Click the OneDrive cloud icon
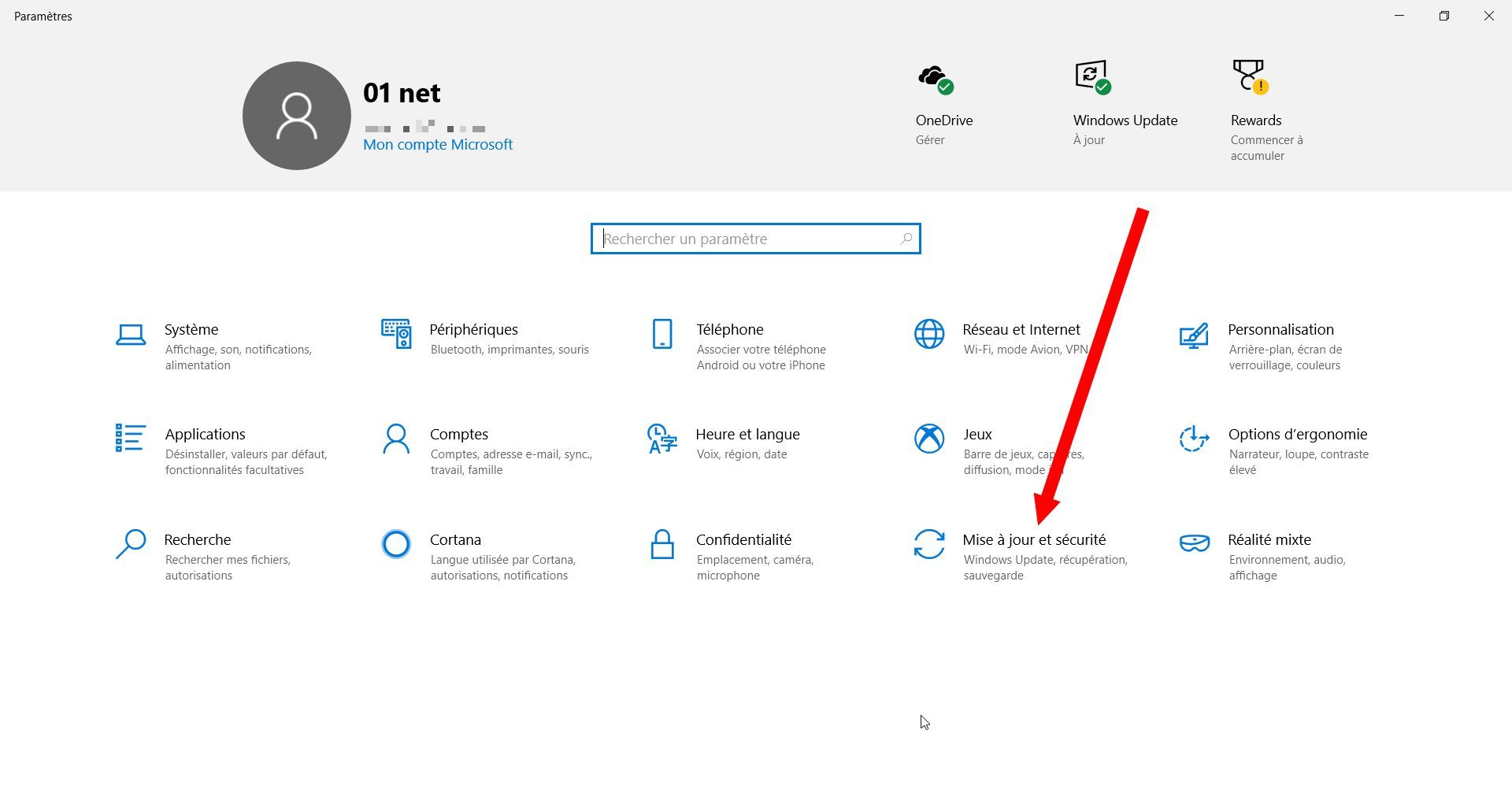This screenshot has height=811, width=1512. click(x=936, y=79)
